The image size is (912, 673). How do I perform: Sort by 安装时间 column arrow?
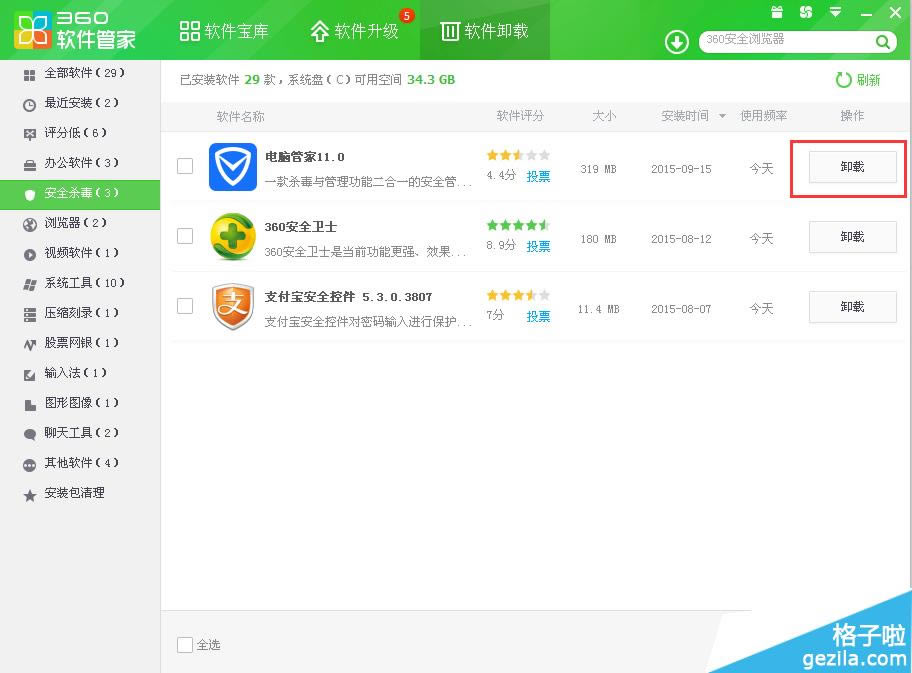coord(722,117)
